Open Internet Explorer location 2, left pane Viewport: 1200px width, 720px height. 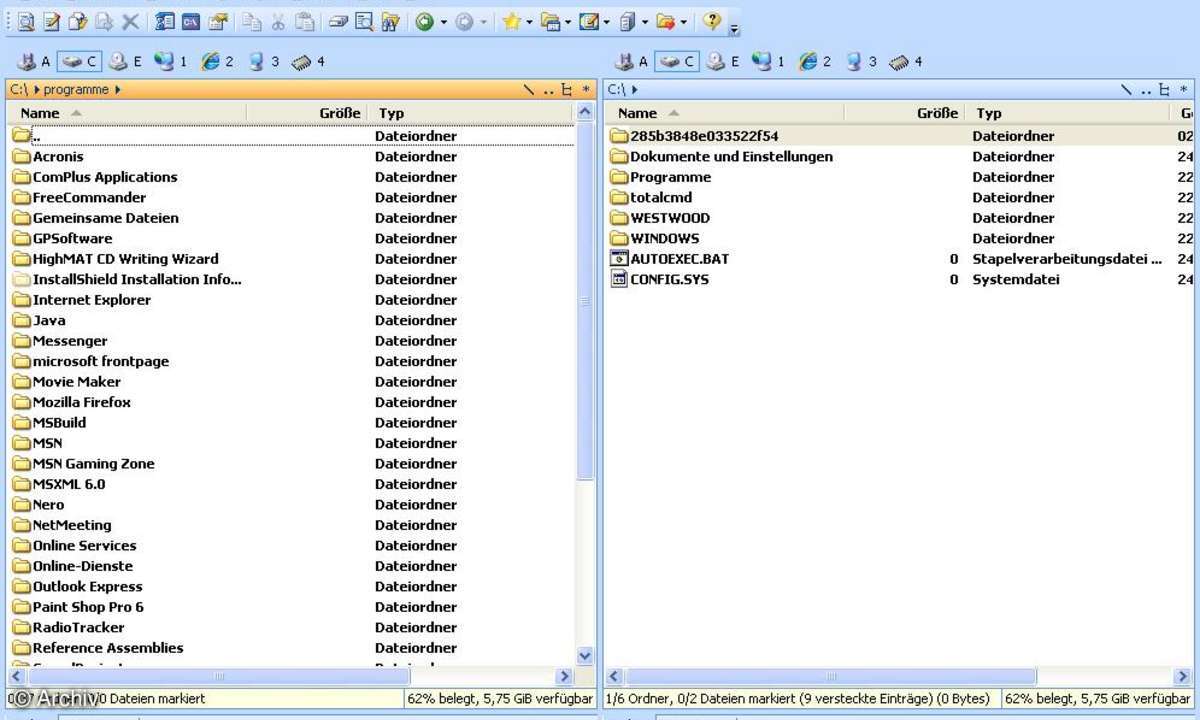point(217,62)
